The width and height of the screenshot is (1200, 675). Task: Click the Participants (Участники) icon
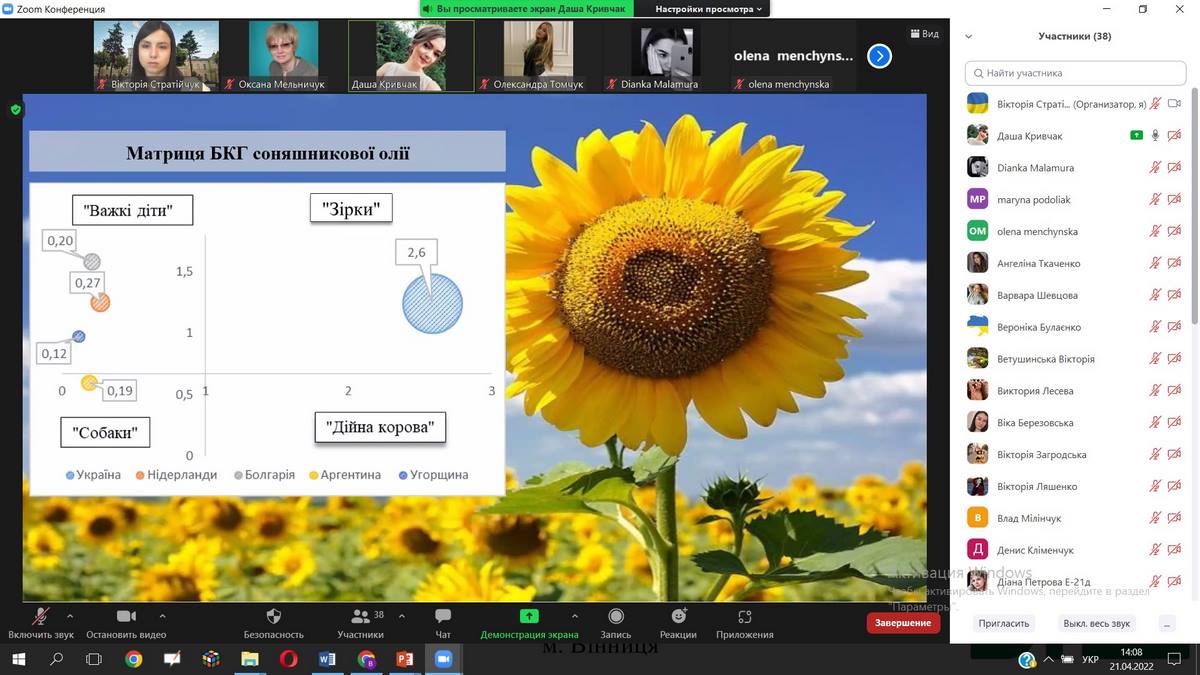(359, 616)
